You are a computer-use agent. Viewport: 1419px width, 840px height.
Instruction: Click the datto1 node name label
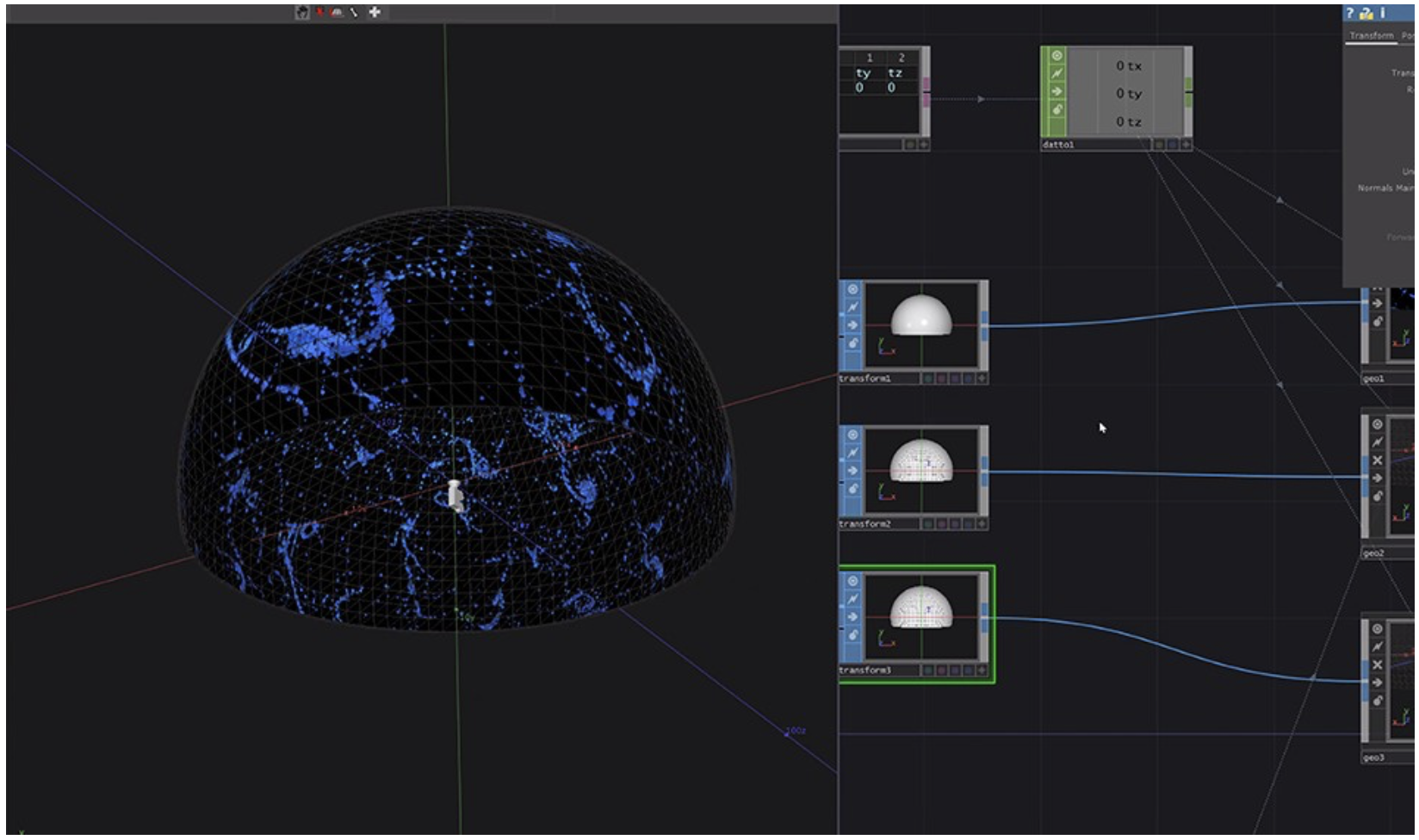pyautogui.click(x=1058, y=145)
